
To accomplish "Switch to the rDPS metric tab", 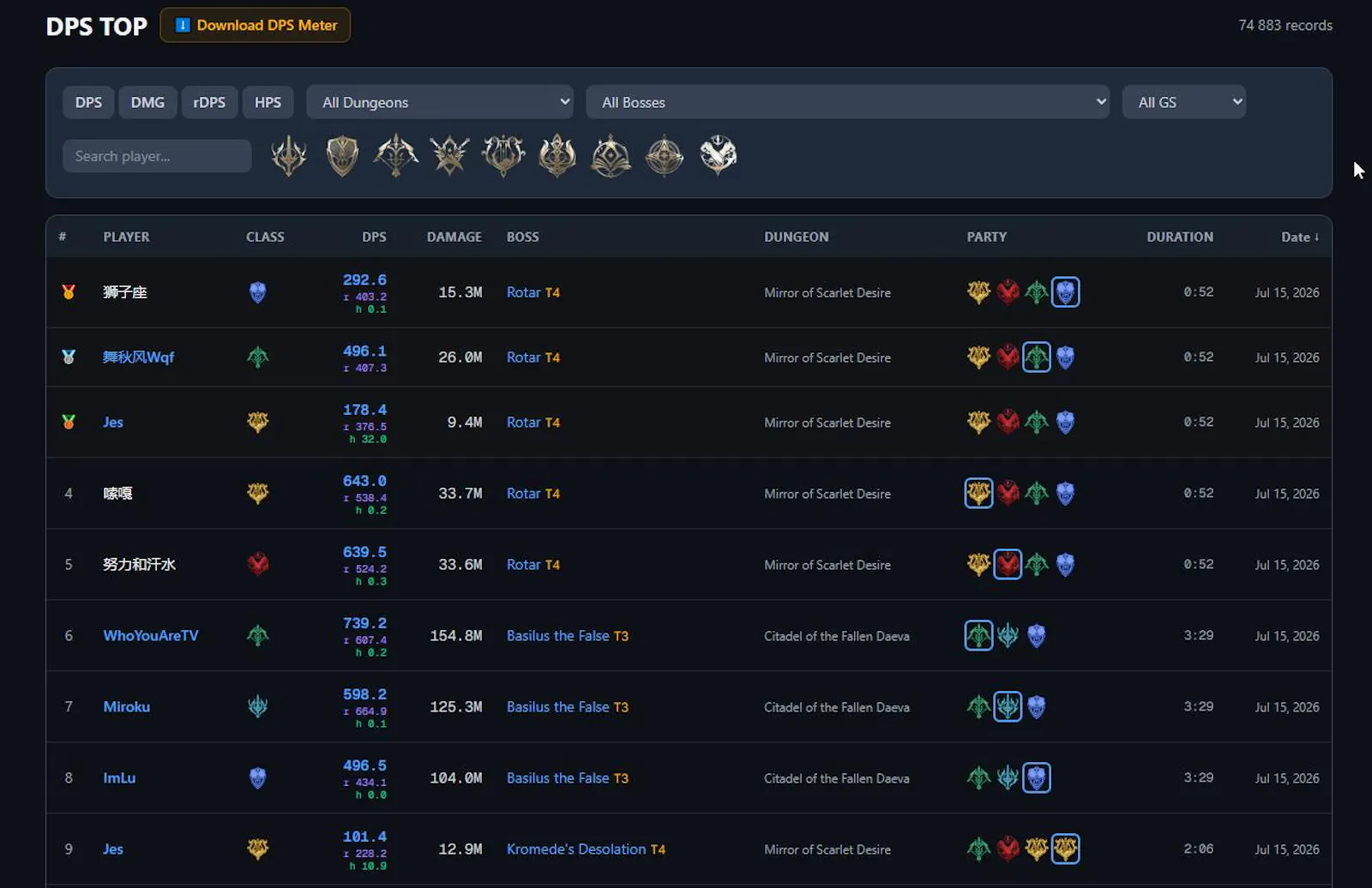I will tap(209, 102).
